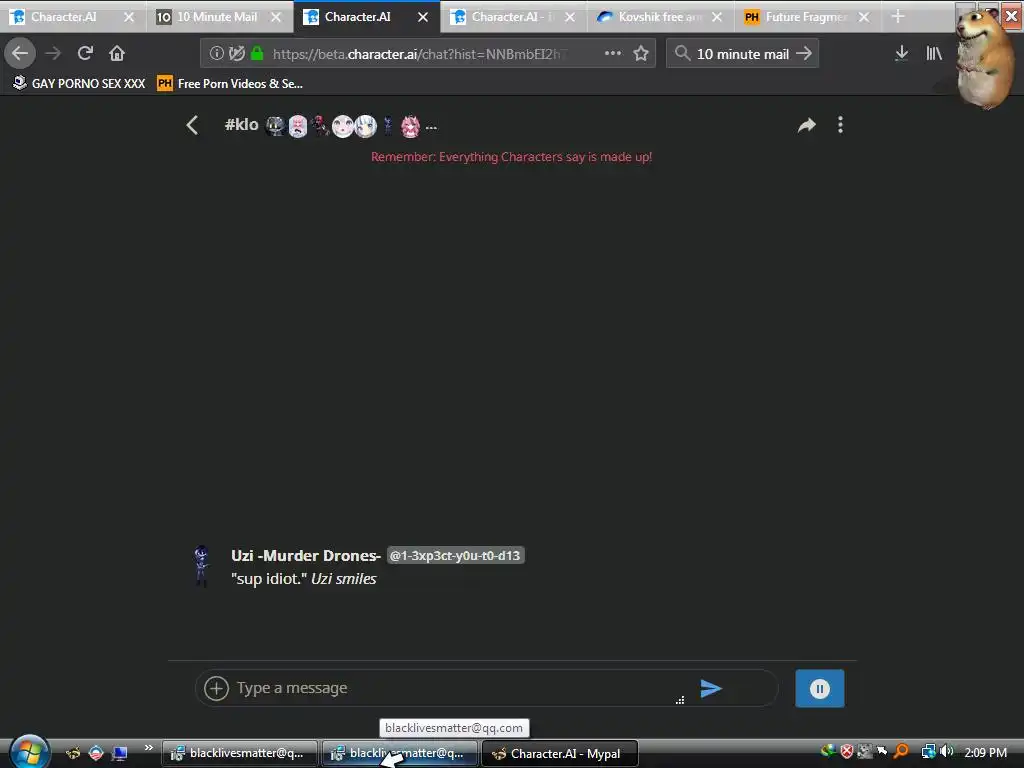The height and width of the screenshot is (768, 1024).
Task: Open the page actions three-dot menu
Action: tap(613, 54)
